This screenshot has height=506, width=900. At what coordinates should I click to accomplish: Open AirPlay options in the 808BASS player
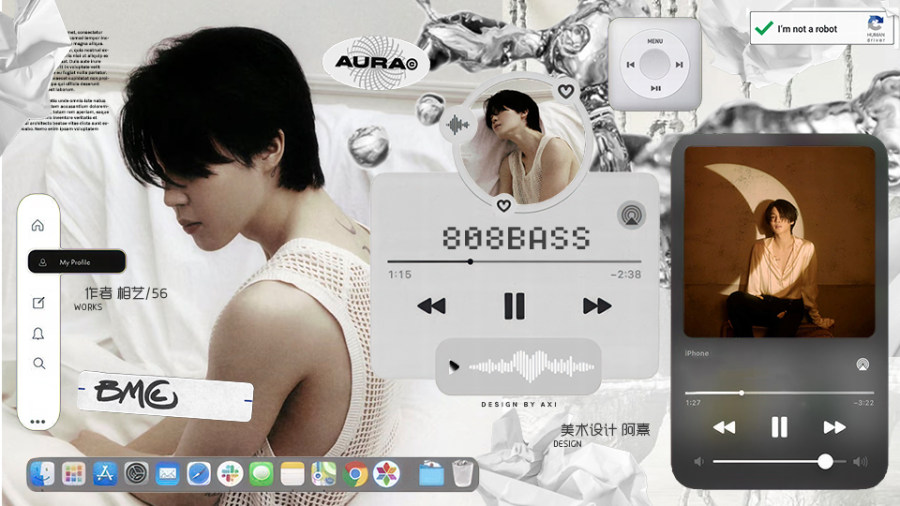(x=631, y=213)
